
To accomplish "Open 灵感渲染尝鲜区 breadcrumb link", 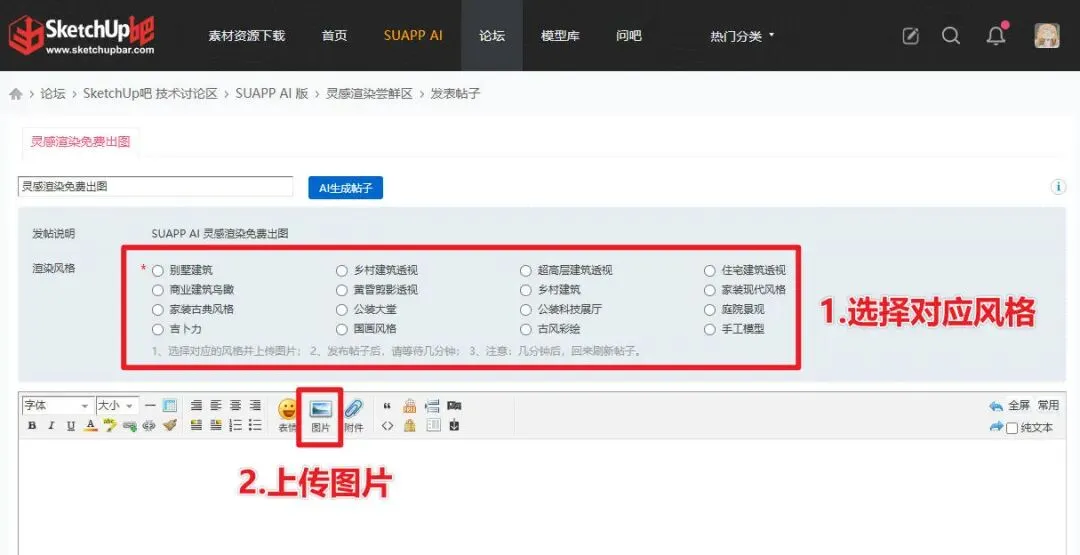I will 369,94.
